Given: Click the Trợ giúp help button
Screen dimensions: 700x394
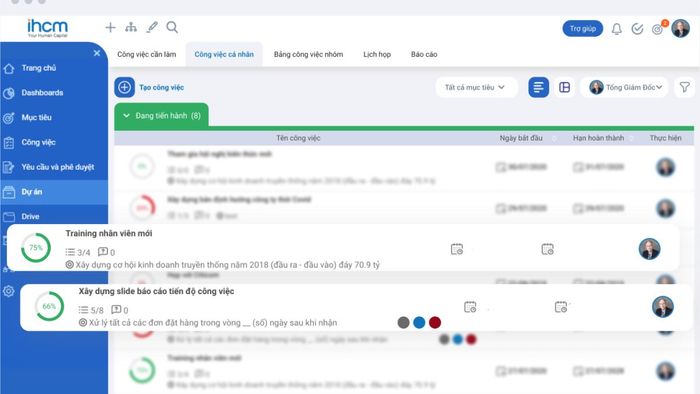Looking at the screenshot, I should [583, 29].
